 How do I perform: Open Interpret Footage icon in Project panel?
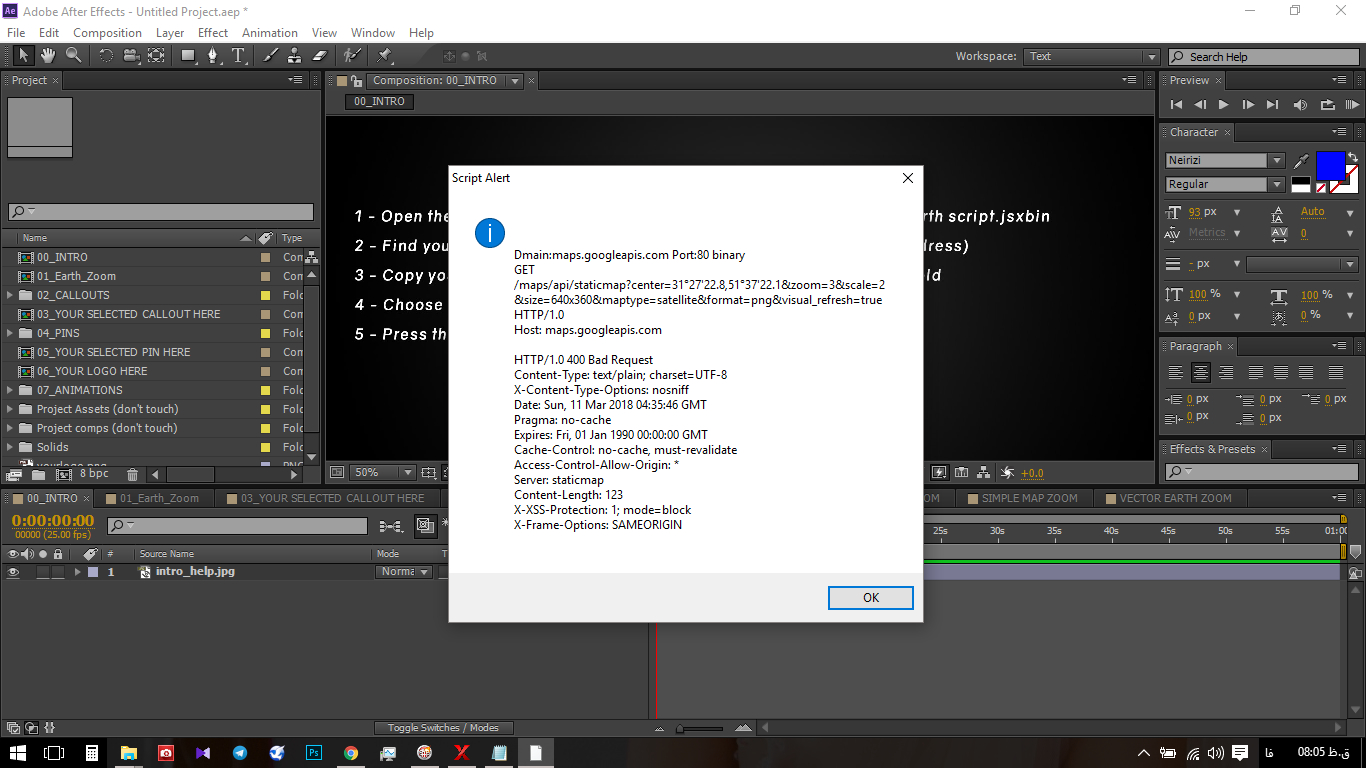click(x=14, y=474)
